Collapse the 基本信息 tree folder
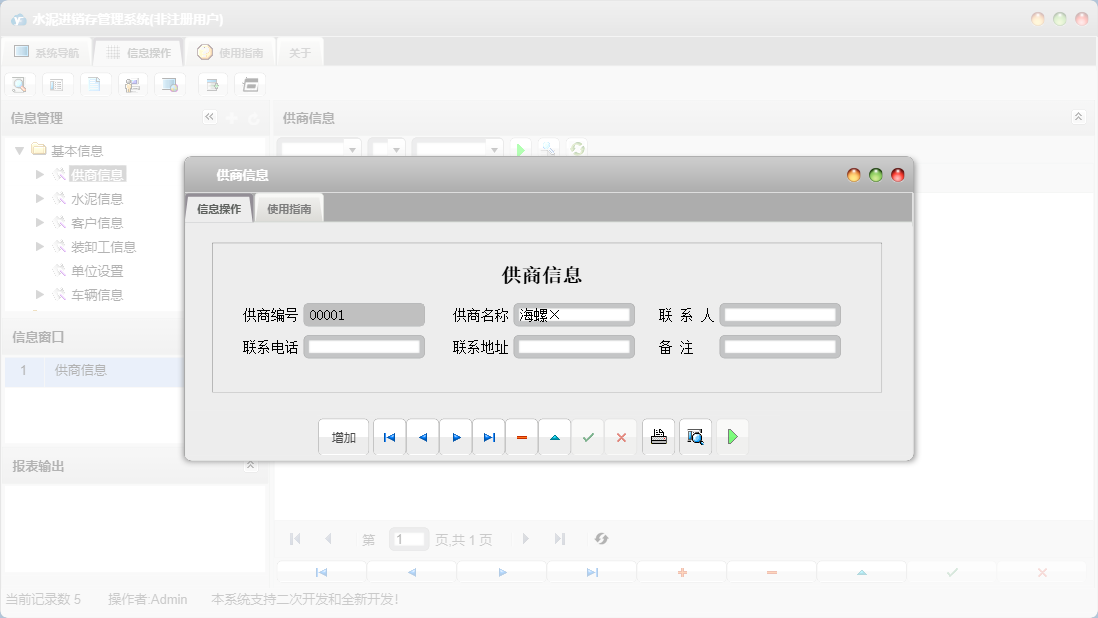This screenshot has width=1098, height=618. 20,150
